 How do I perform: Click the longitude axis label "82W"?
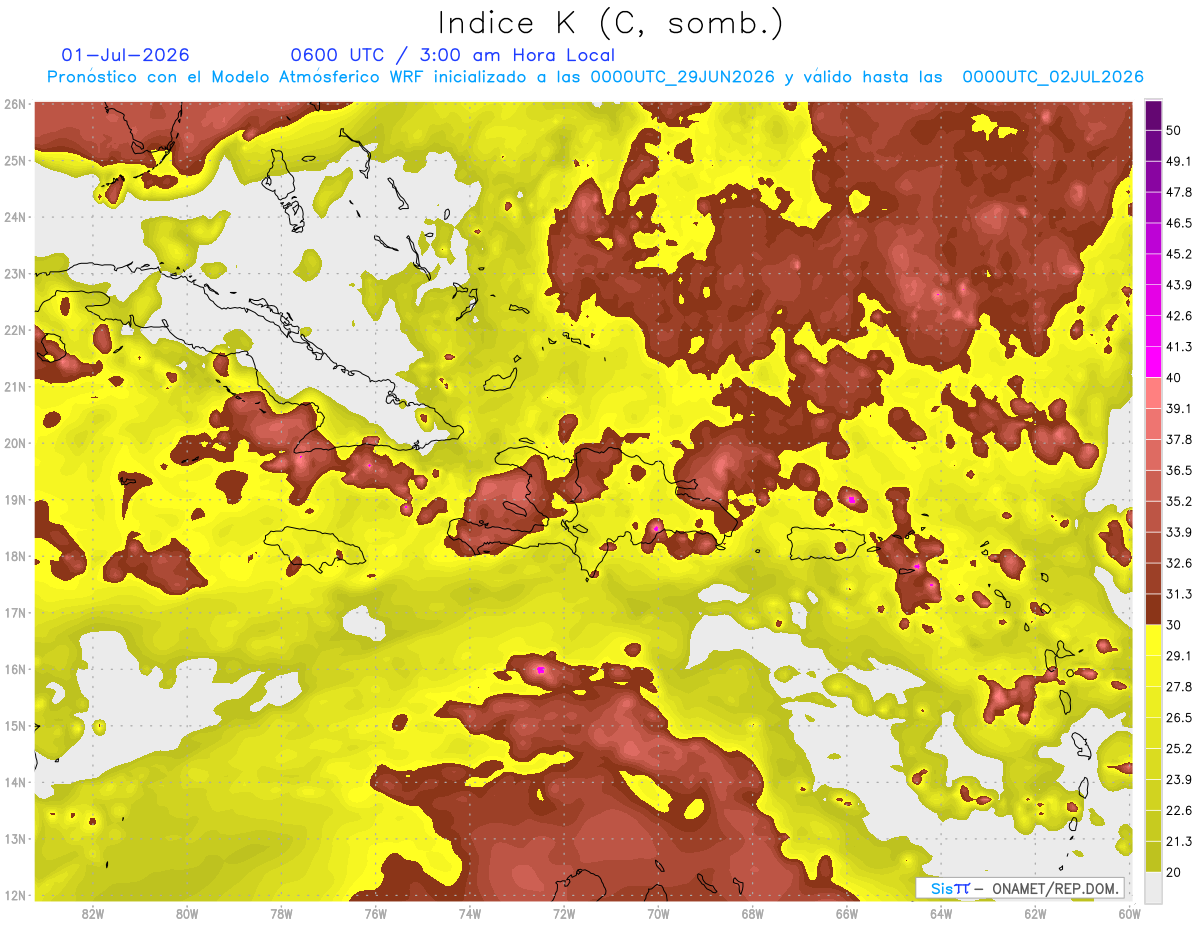point(93,913)
